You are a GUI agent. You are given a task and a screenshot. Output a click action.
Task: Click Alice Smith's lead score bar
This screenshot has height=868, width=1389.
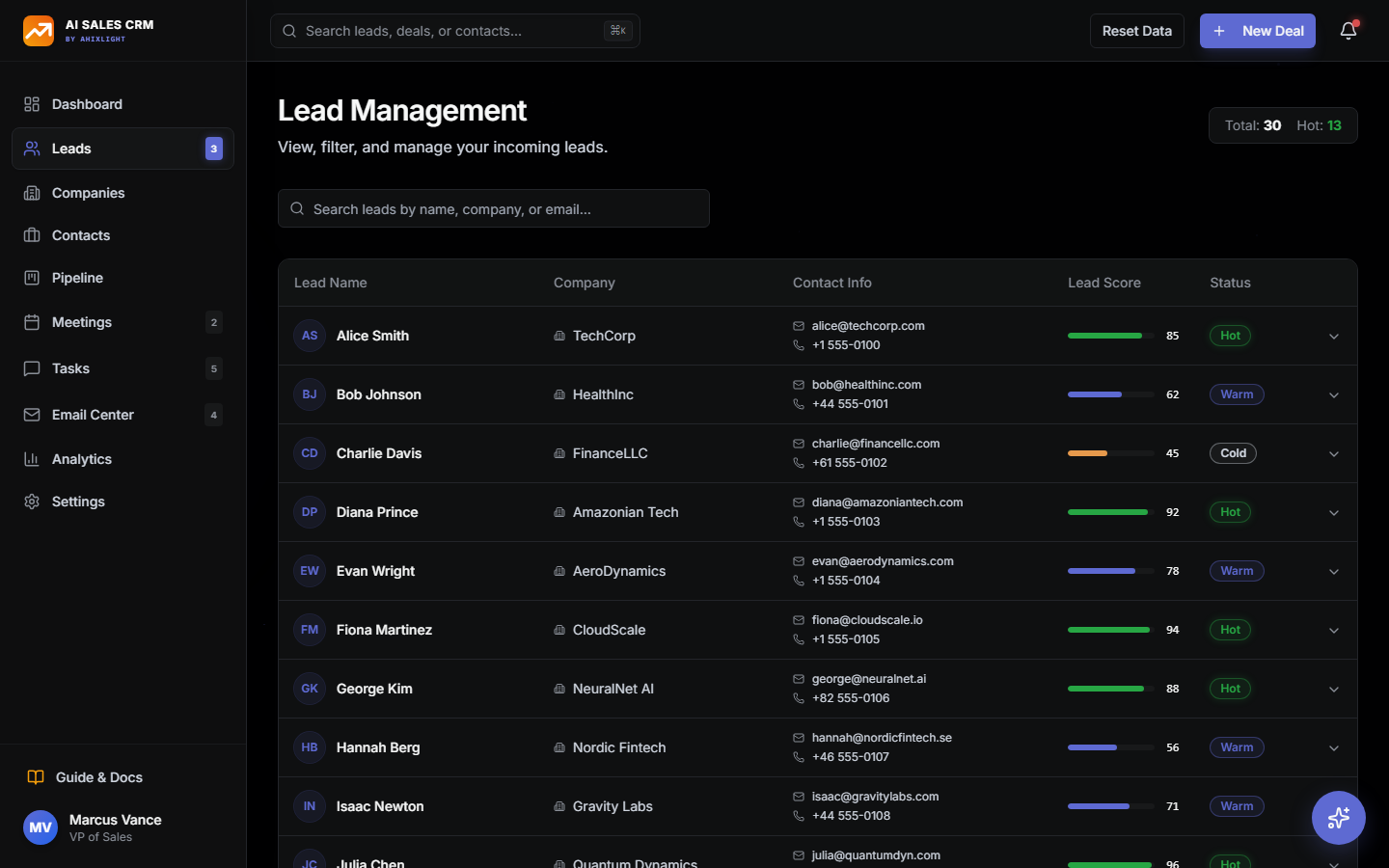(x=1111, y=336)
